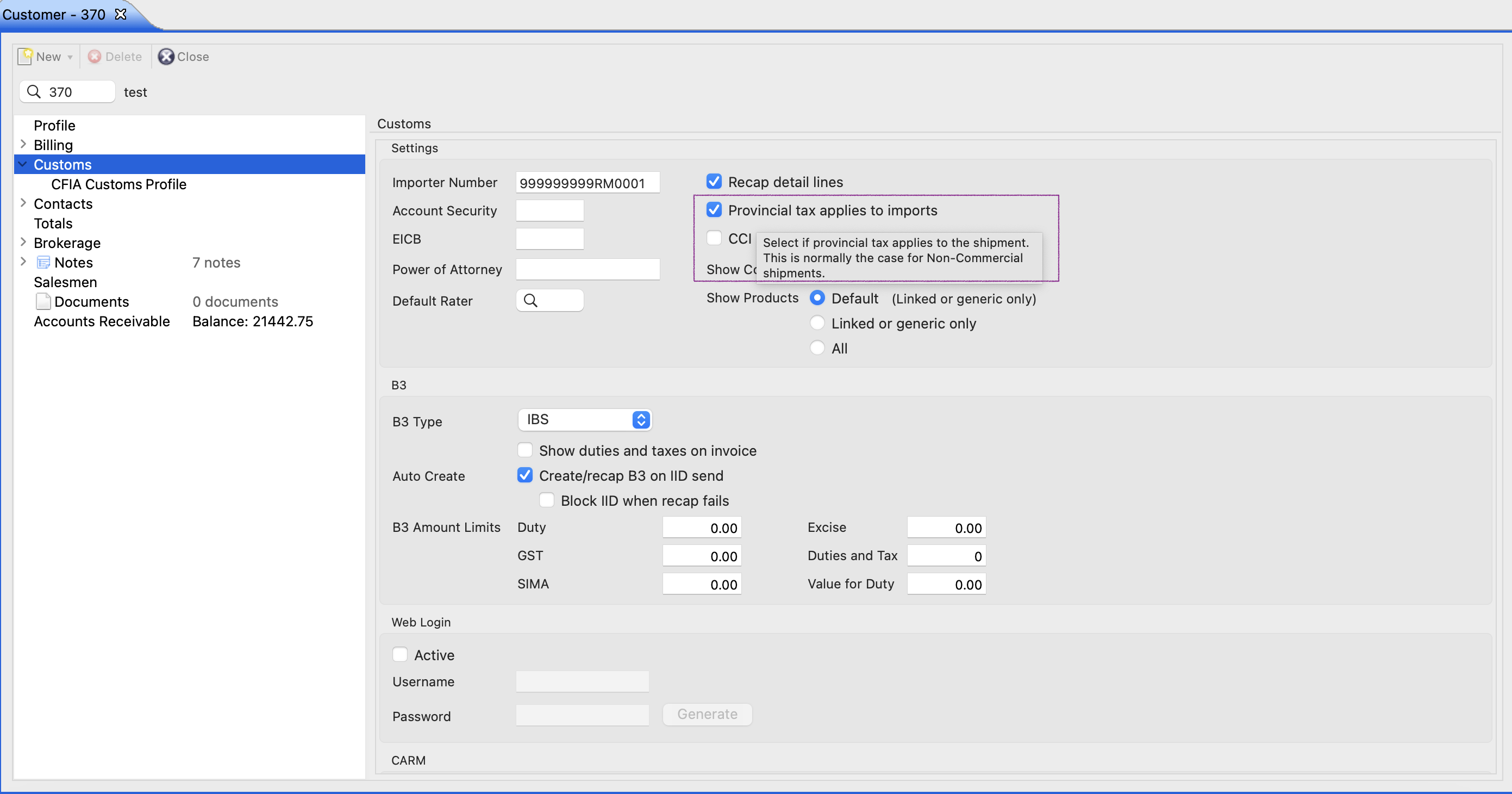The width and height of the screenshot is (1512, 794).
Task: Select Totals in the tree
Action: (53, 223)
